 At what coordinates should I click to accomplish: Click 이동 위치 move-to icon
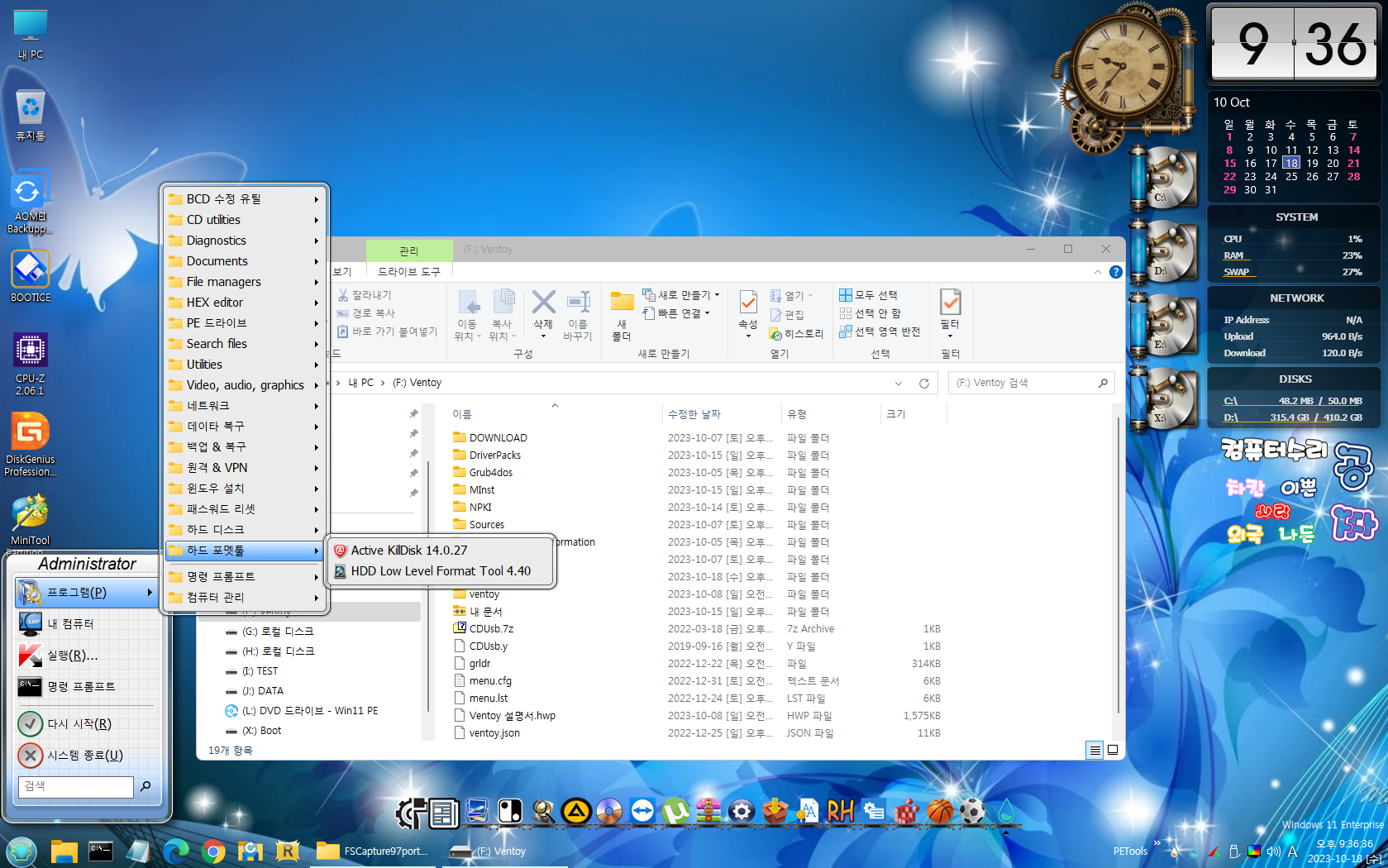(x=468, y=315)
